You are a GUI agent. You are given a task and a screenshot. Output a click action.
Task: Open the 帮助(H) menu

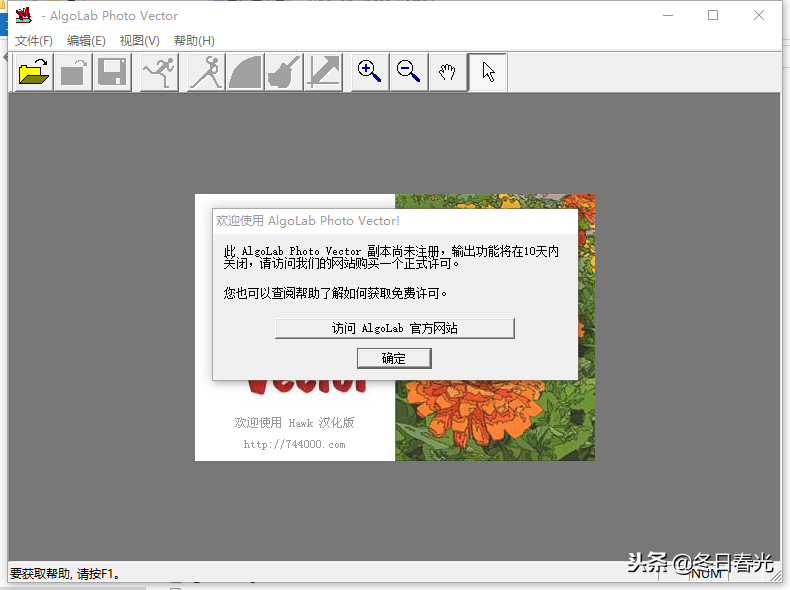(194, 40)
